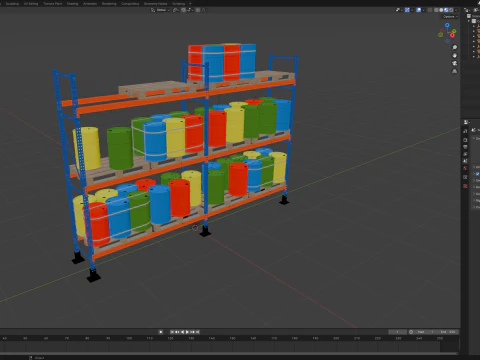Expand the first object row in outliner
This screenshot has height=360, width=480.
coord(474,26)
